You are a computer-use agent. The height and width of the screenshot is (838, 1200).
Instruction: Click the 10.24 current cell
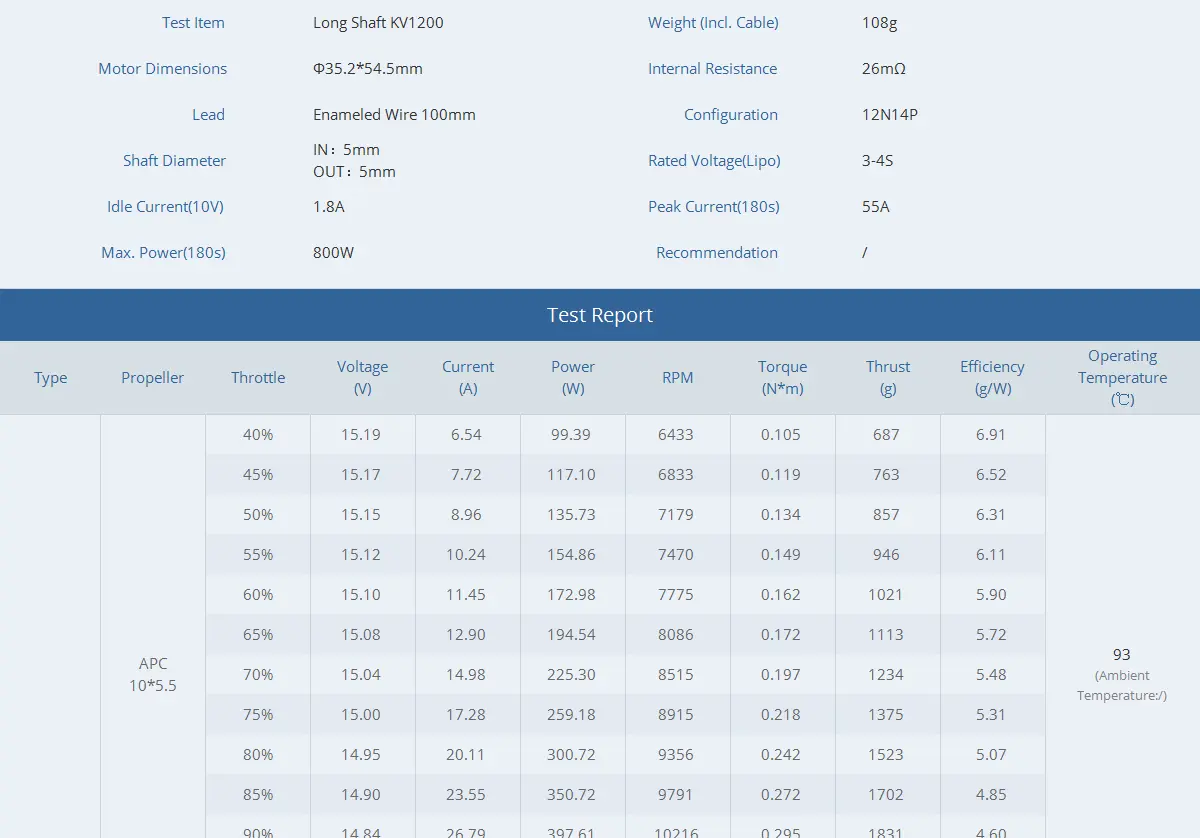click(466, 554)
